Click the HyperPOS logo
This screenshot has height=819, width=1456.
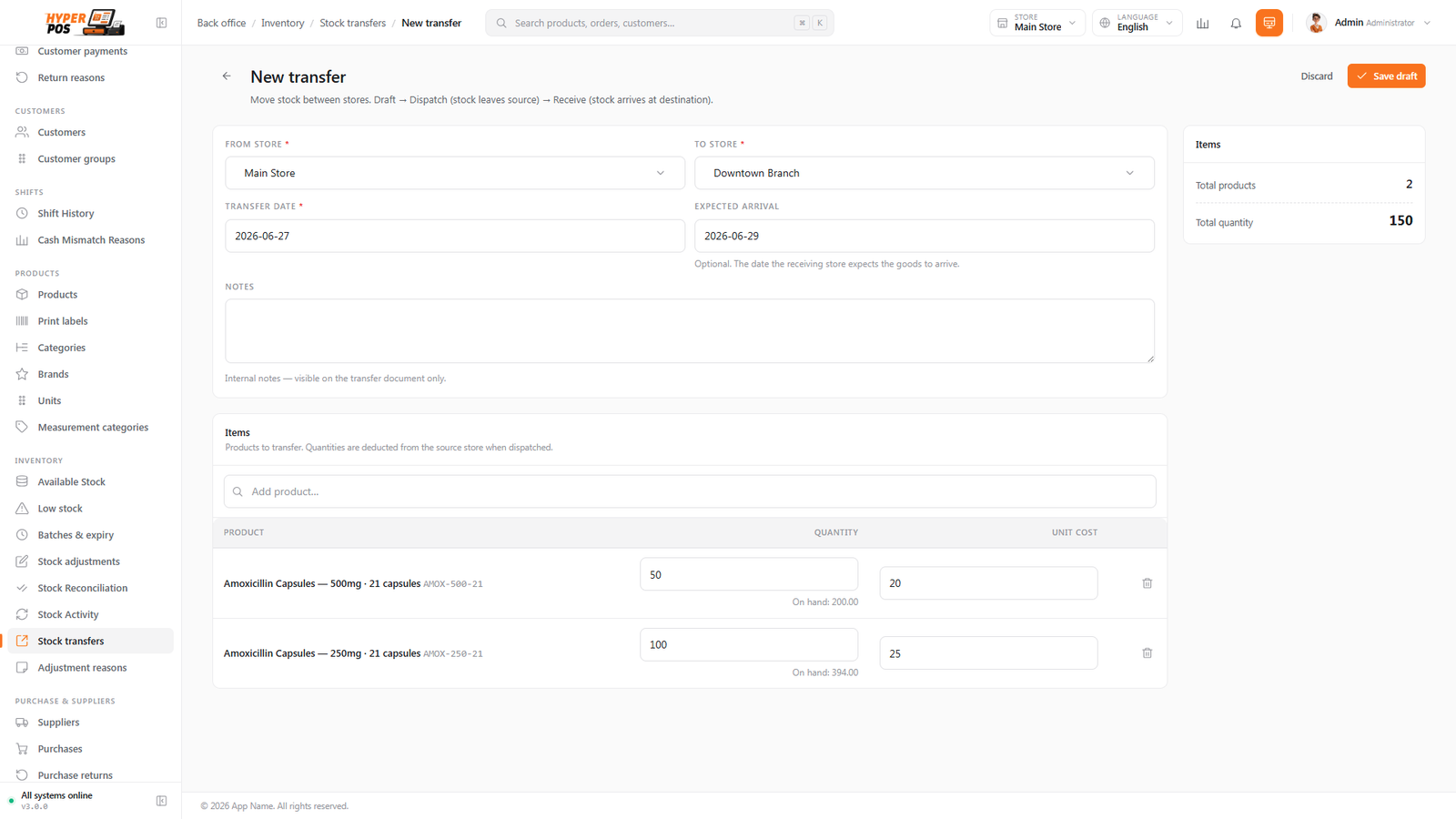[85, 23]
